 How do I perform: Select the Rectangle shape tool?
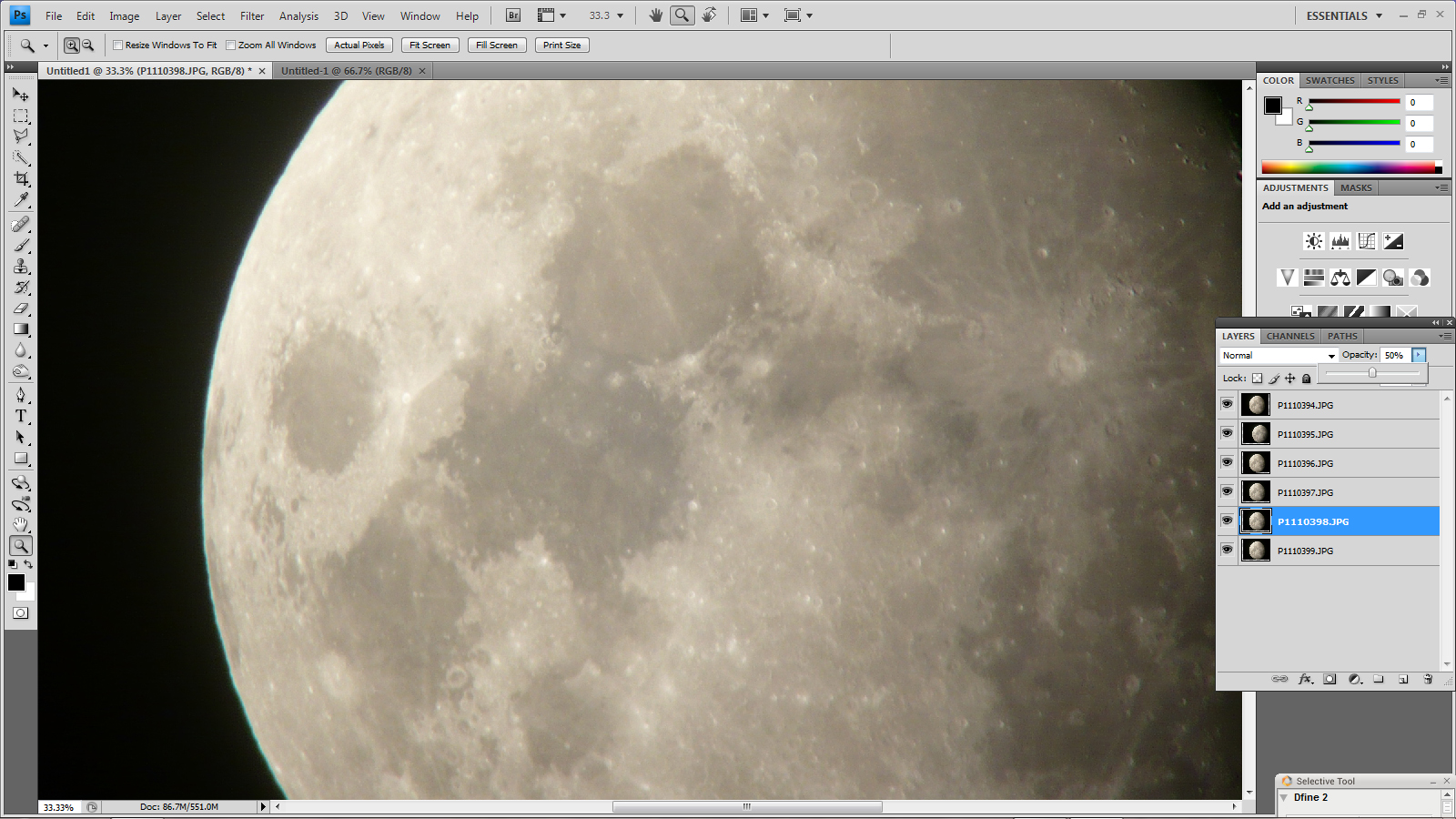[x=21, y=459]
